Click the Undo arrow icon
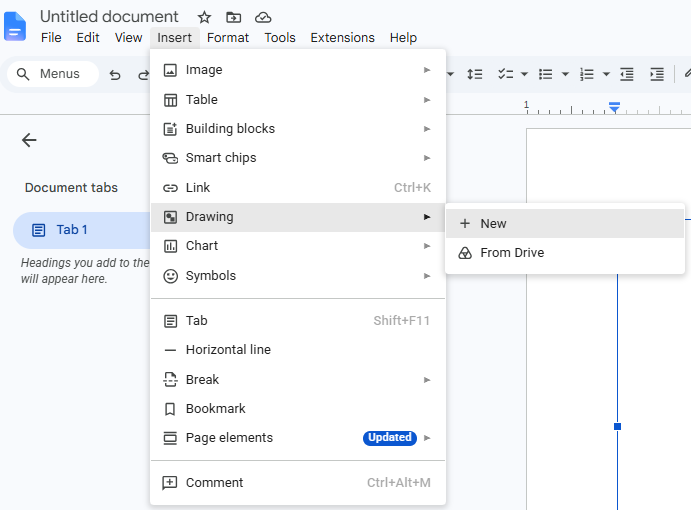Screen dimensions: 691x510 [115, 74]
